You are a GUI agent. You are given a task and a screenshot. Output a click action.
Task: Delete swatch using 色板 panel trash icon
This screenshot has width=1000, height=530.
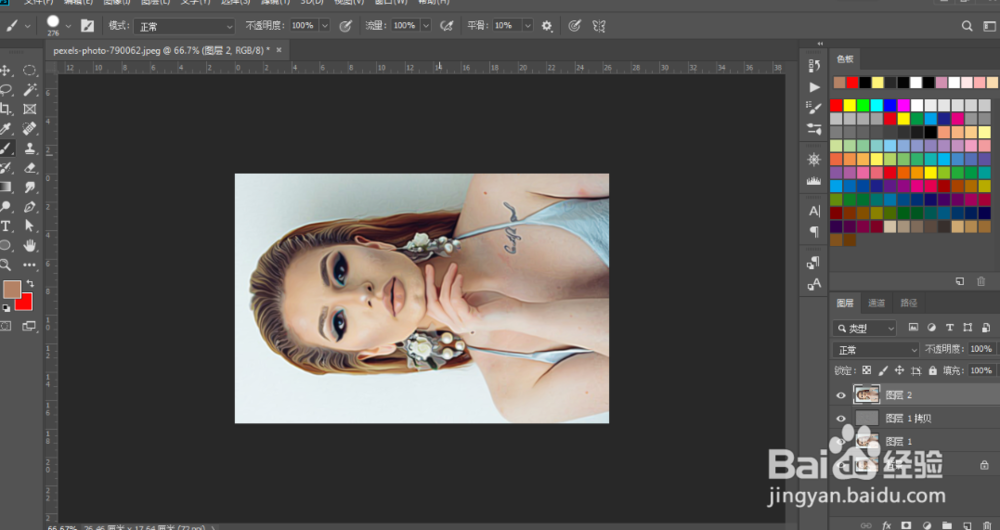point(981,281)
